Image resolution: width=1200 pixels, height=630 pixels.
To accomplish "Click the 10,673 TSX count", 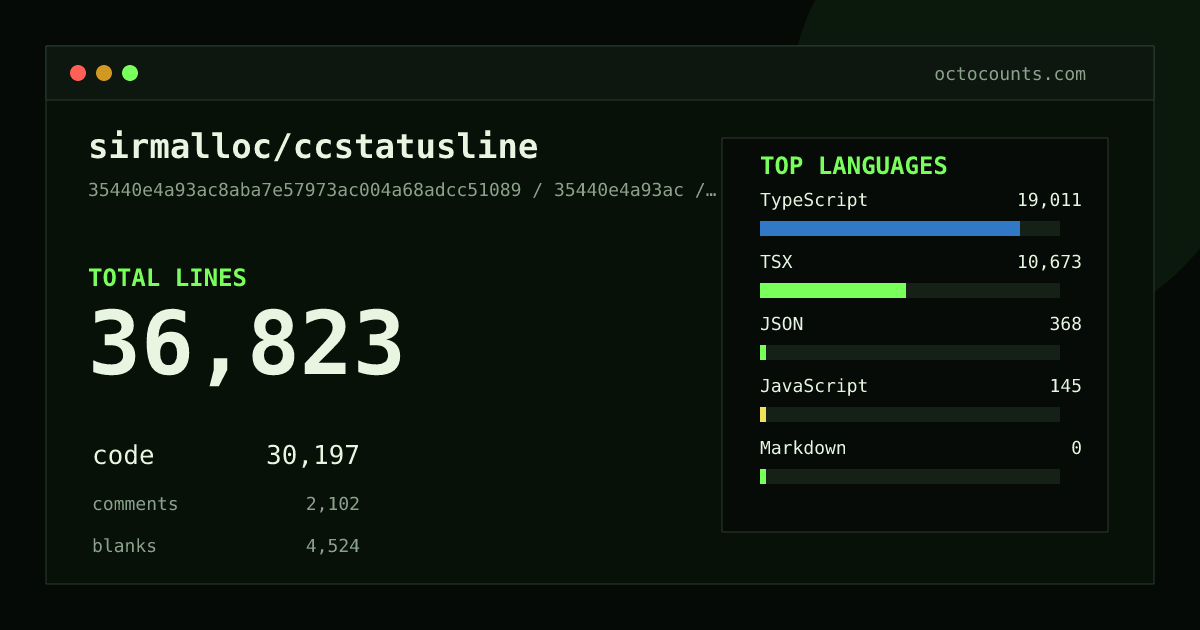I will (x=1049, y=262).
